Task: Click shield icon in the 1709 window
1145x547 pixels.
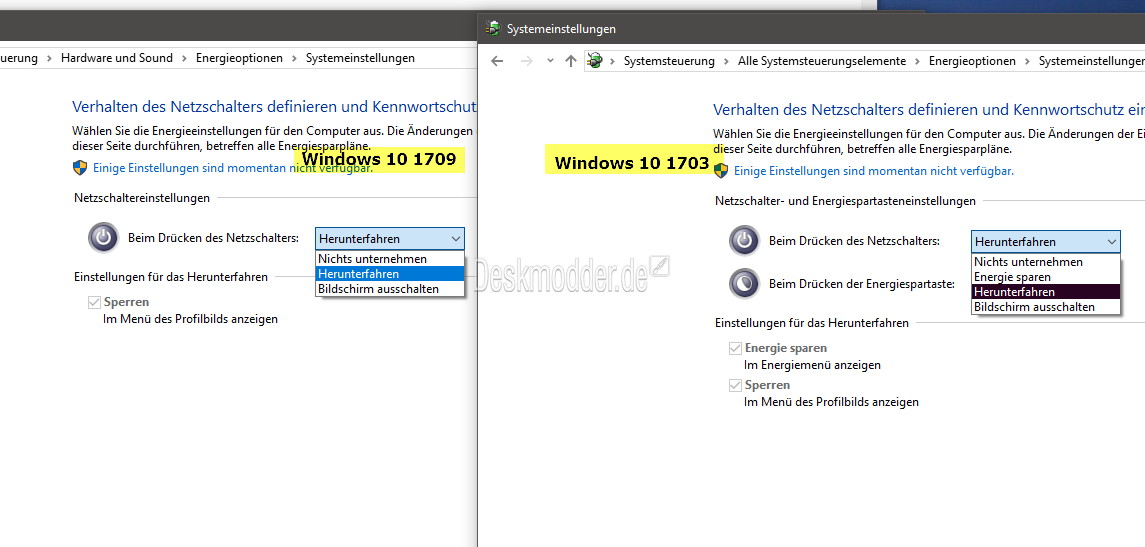Action: (80, 168)
